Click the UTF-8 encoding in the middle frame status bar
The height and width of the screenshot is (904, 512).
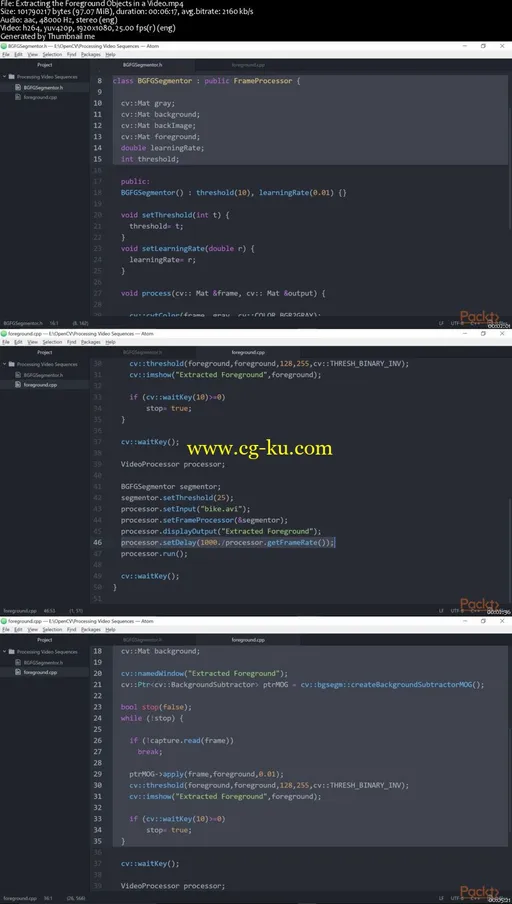[x=457, y=611]
